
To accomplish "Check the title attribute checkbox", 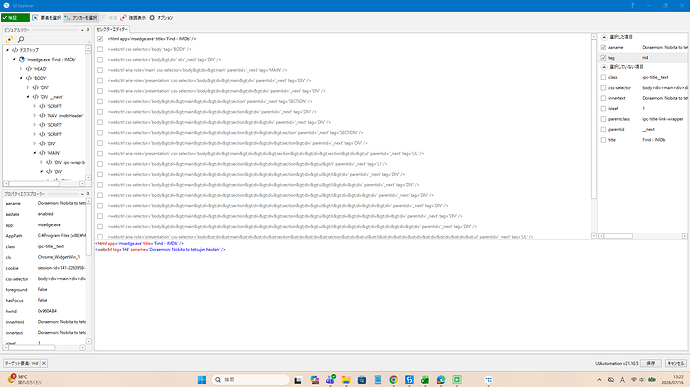I will (603, 140).
